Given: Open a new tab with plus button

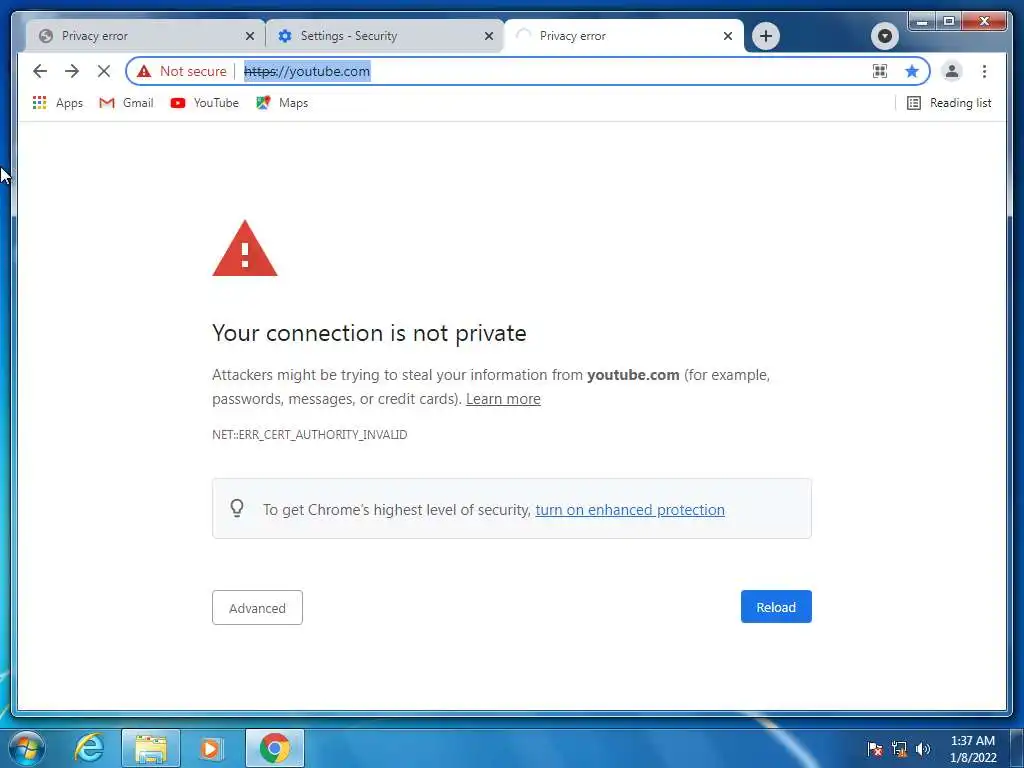Looking at the screenshot, I should pyautogui.click(x=765, y=36).
